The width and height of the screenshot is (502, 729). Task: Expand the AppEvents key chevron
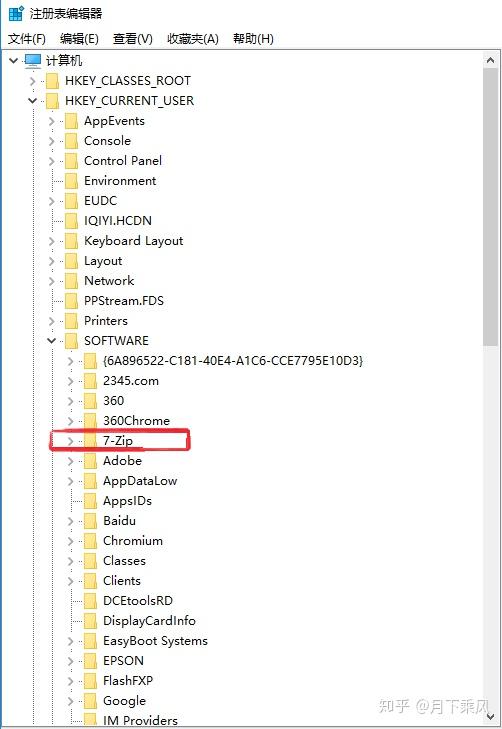coord(51,121)
